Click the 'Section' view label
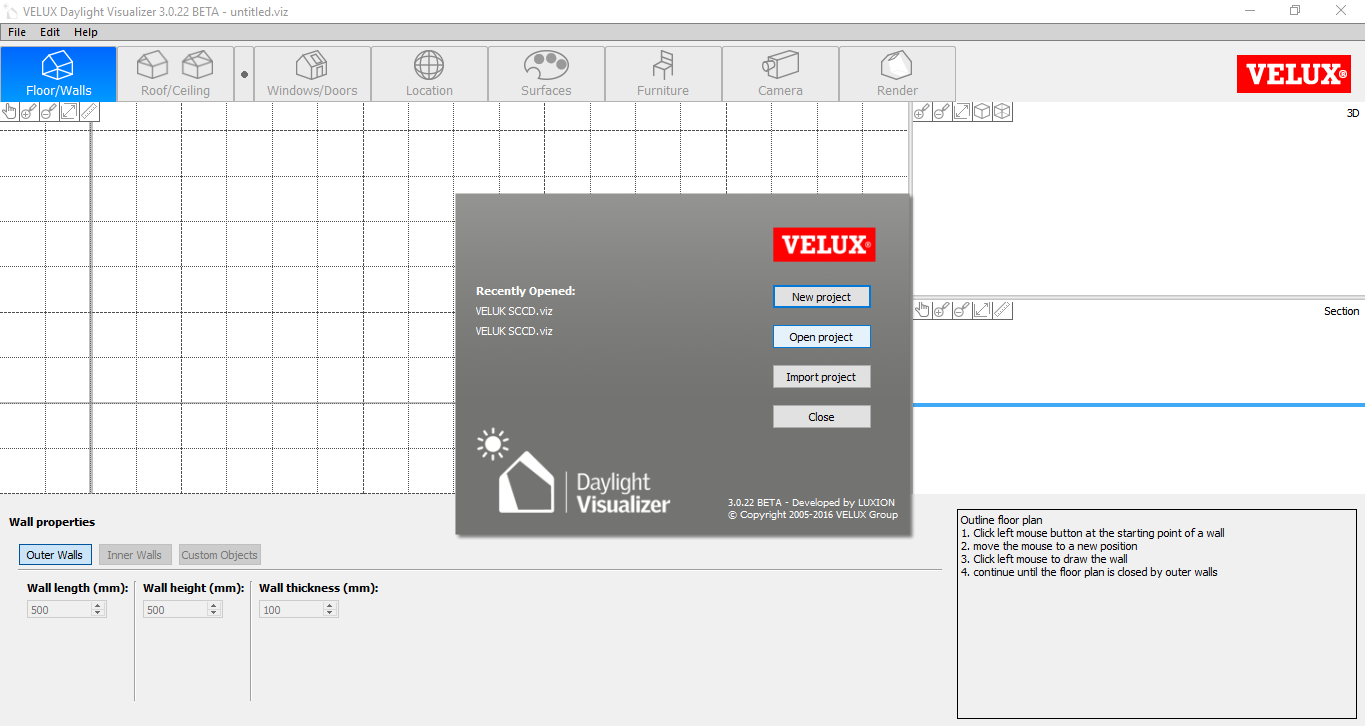Screen dimensions: 1365x726 pyautogui.click(x=1341, y=311)
